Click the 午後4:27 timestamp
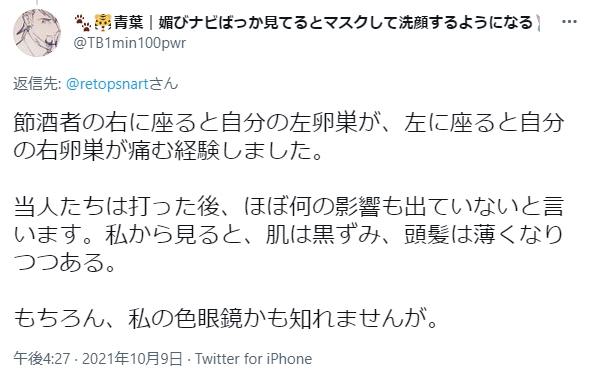The height and width of the screenshot is (377, 591). [x=41, y=359]
